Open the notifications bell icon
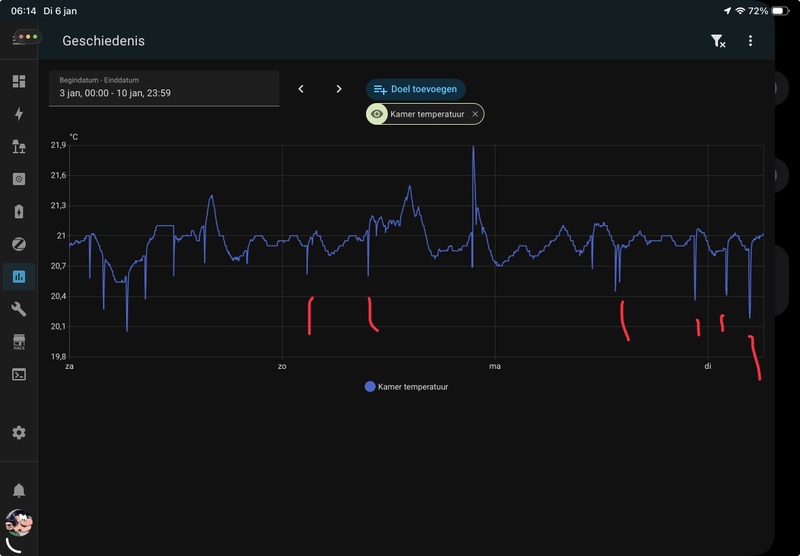 (x=18, y=490)
